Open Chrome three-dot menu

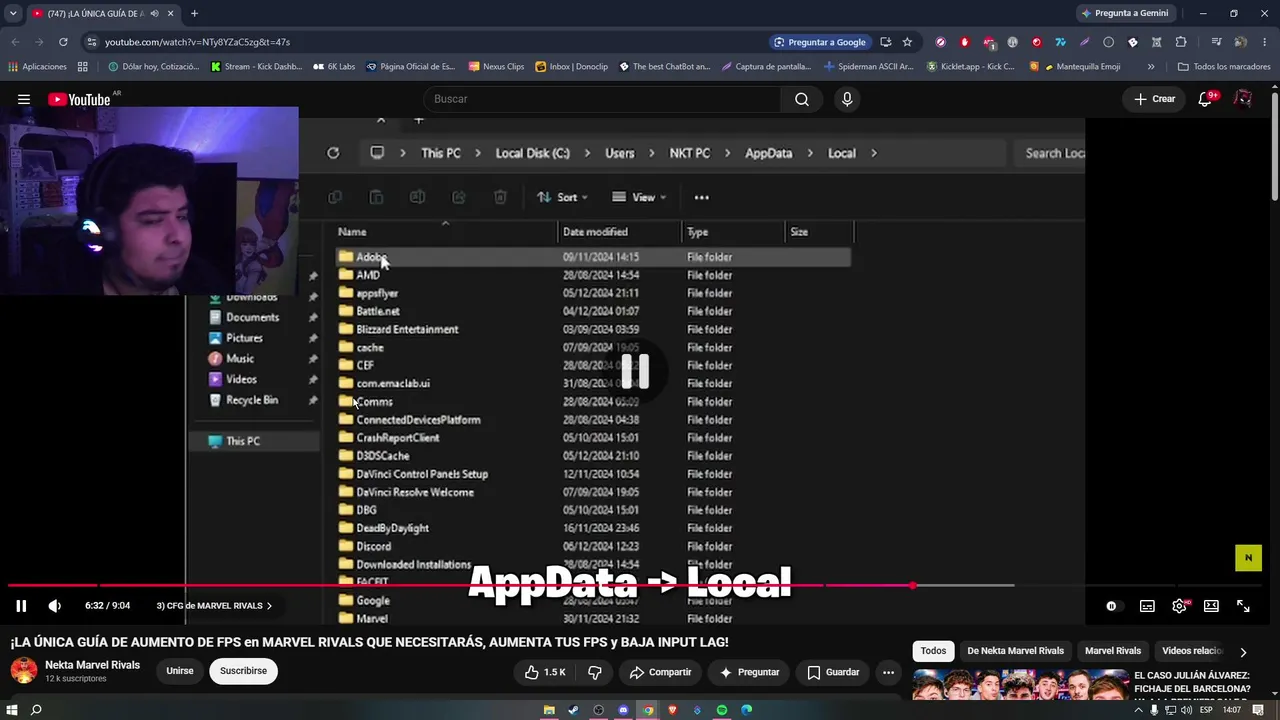1265,42
